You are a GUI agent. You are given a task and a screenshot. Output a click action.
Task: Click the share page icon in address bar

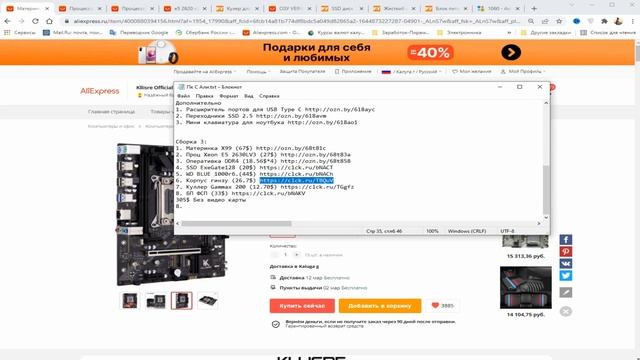pos(545,21)
